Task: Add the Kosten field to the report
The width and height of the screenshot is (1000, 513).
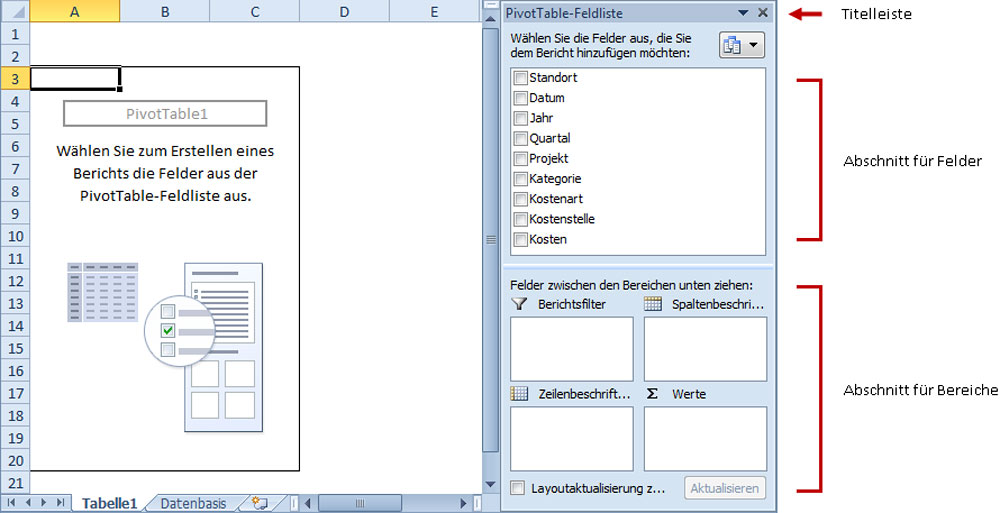Action: [520, 240]
